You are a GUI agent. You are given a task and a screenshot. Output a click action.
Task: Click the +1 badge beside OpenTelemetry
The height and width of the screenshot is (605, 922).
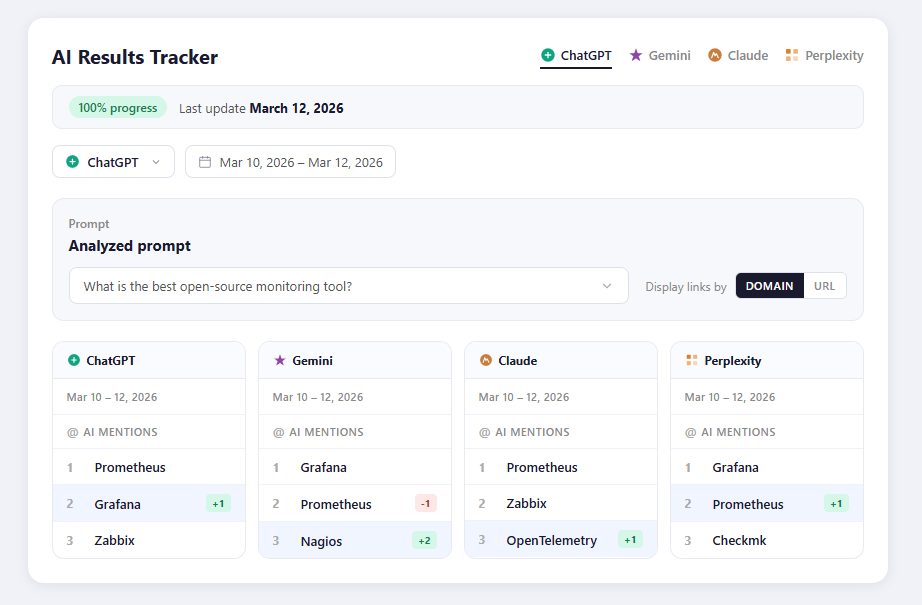click(630, 539)
